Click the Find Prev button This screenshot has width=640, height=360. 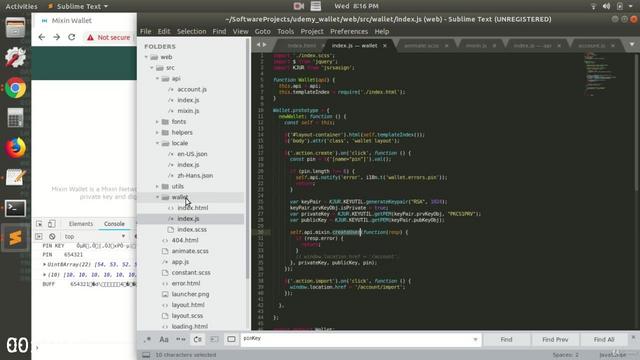click(555, 339)
